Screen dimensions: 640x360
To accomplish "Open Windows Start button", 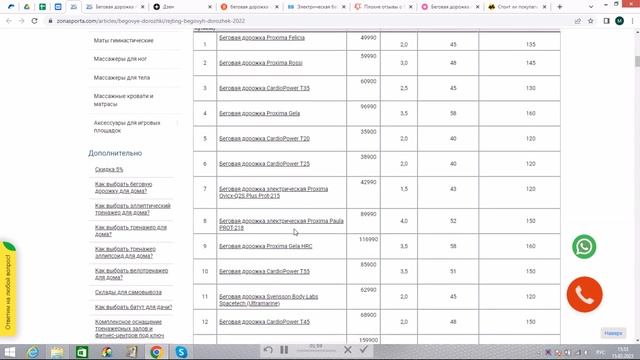I will 9,352.
